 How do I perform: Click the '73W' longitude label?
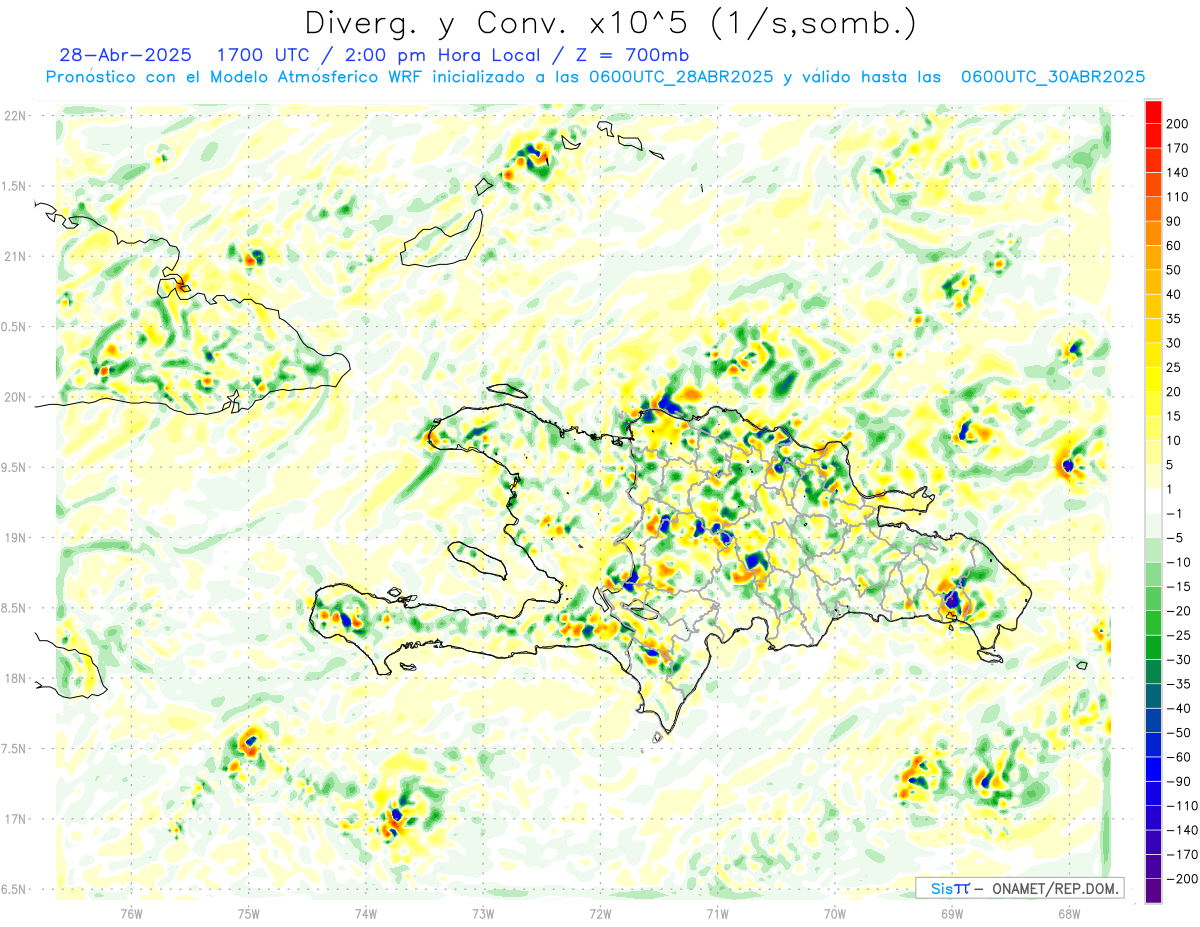coord(483,913)
